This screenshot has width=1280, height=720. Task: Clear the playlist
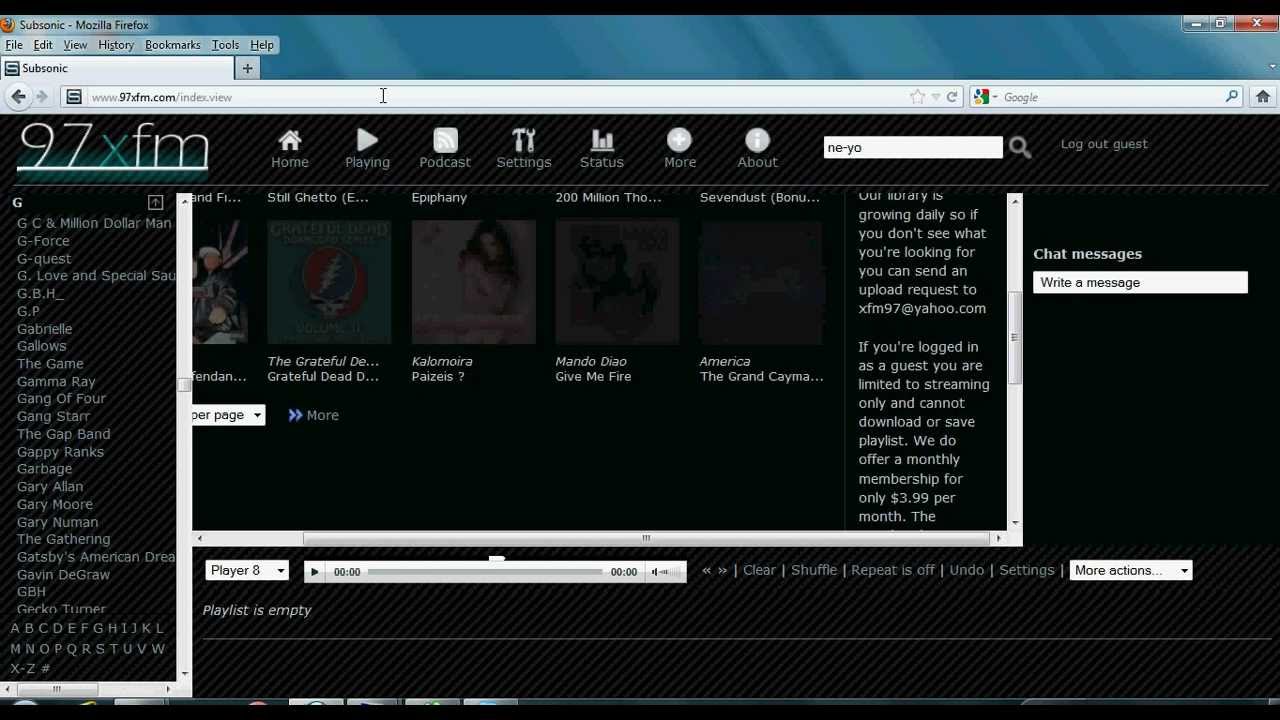[759, 570]
